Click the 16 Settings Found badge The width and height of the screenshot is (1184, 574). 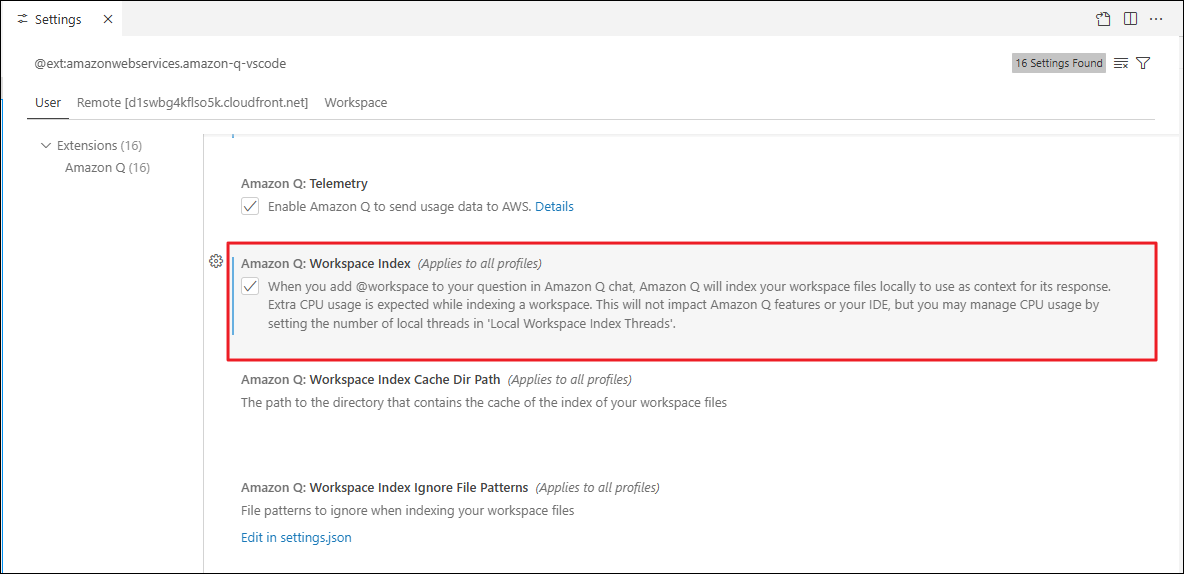click(x=1058, y=63)
